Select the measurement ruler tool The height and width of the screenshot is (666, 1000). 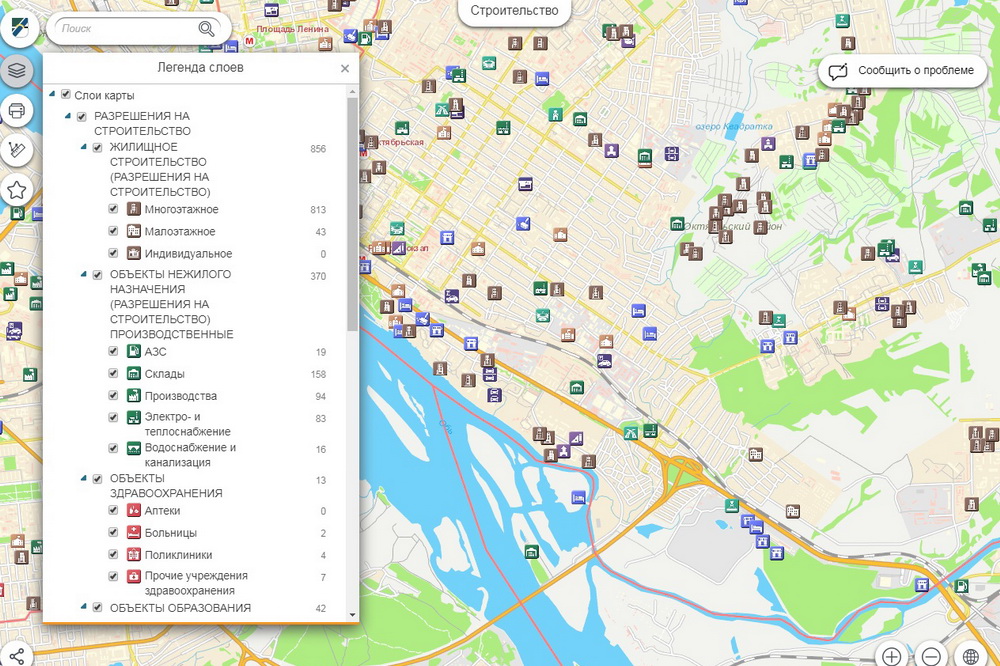[16, 150]
